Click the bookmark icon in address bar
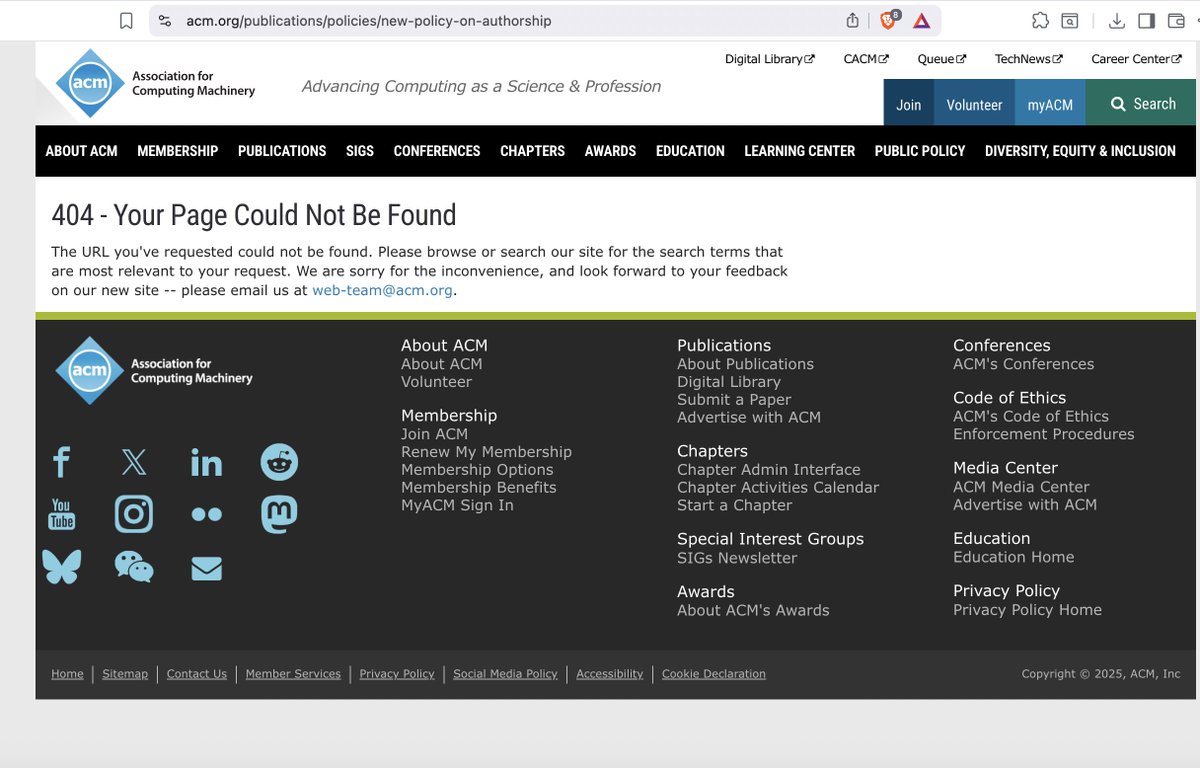 [126, 20]
